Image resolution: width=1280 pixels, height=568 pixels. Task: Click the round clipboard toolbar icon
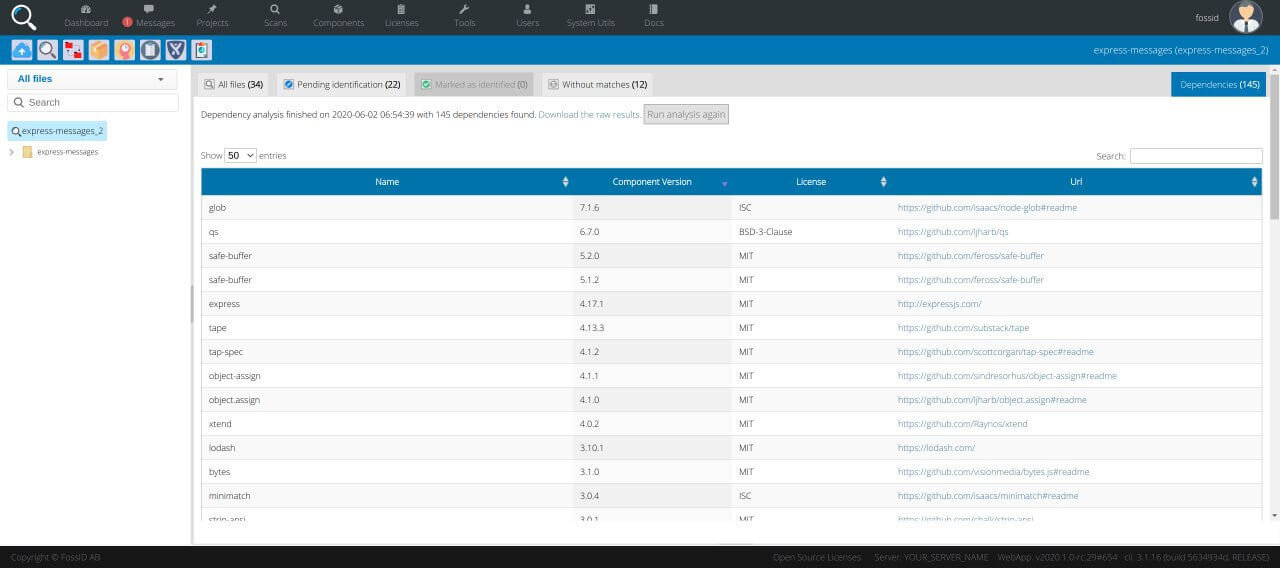coord(150,50)
